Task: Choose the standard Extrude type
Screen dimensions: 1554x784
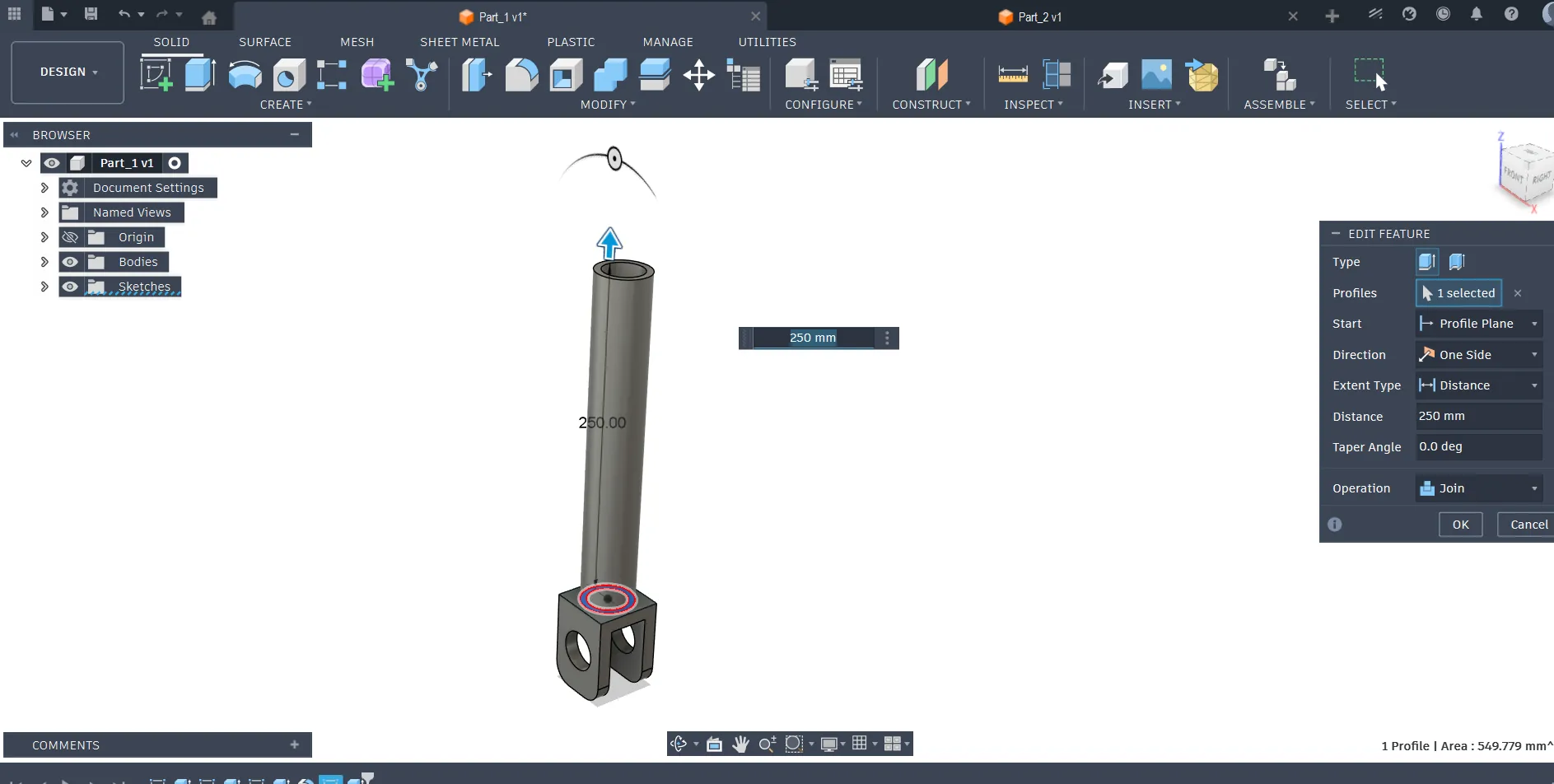Action: click(1427, 262)
